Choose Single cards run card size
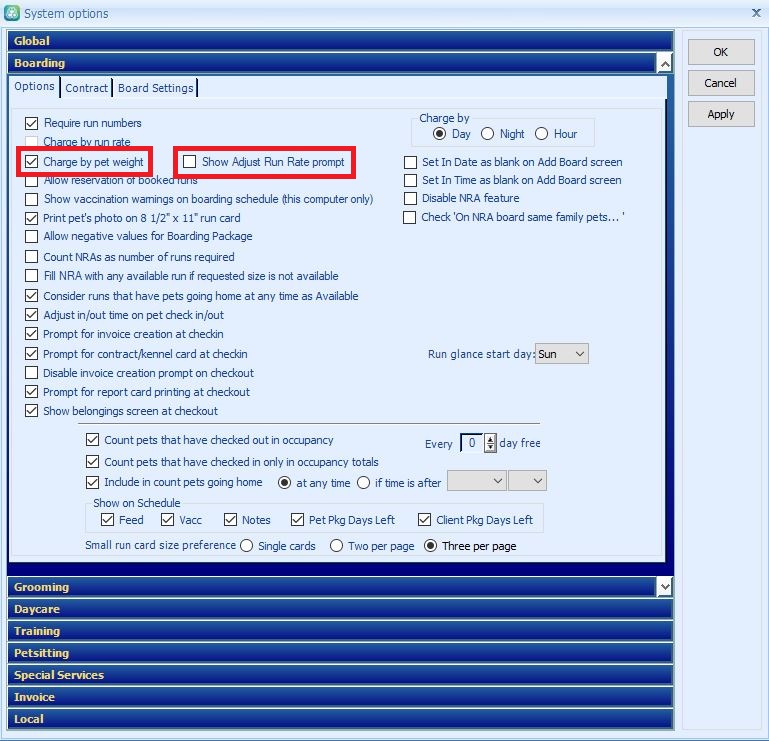This screenshot has width=769, height=741. [x=246, y=546]
